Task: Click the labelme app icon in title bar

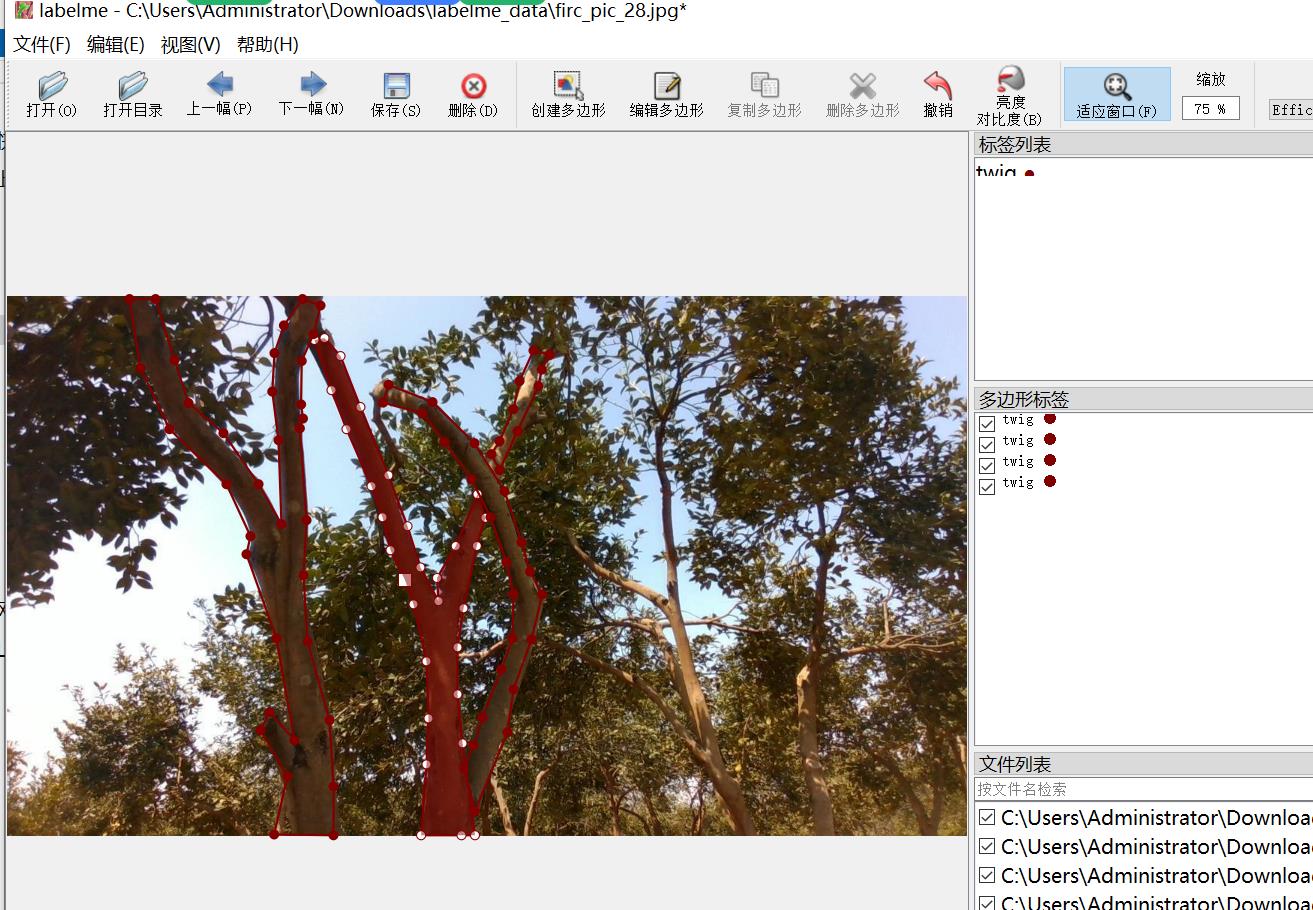Action: point(24,10)
